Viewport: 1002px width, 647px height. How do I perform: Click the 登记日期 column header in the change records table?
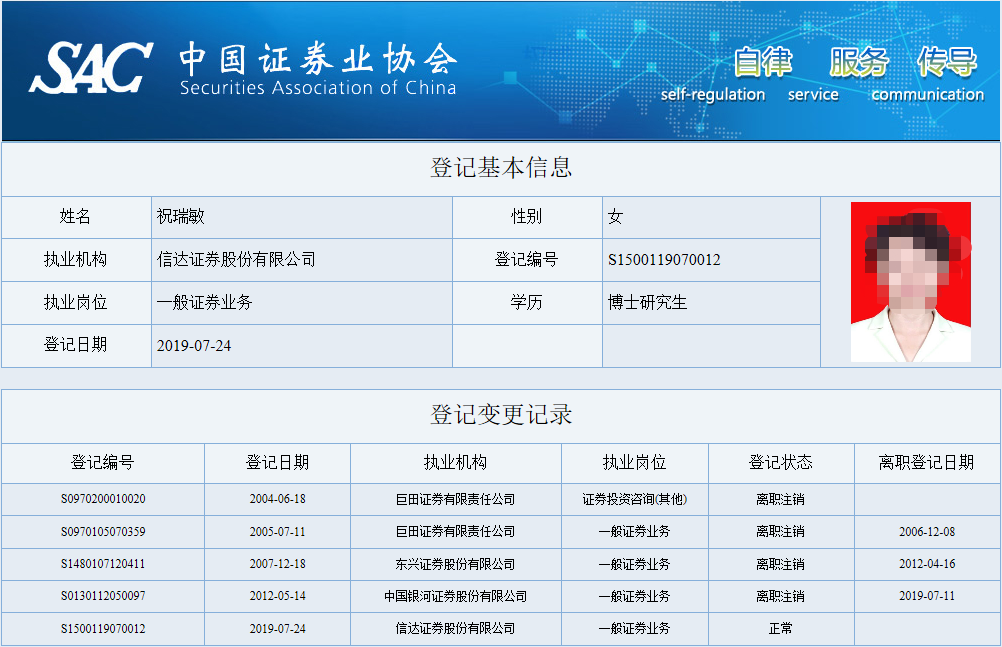(277, 462)
